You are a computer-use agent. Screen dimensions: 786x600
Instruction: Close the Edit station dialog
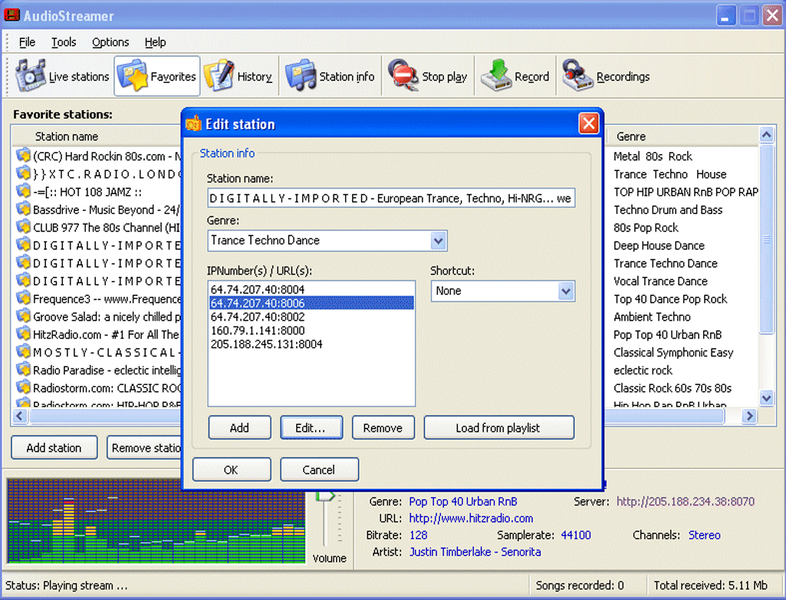[x=588, y=123]
